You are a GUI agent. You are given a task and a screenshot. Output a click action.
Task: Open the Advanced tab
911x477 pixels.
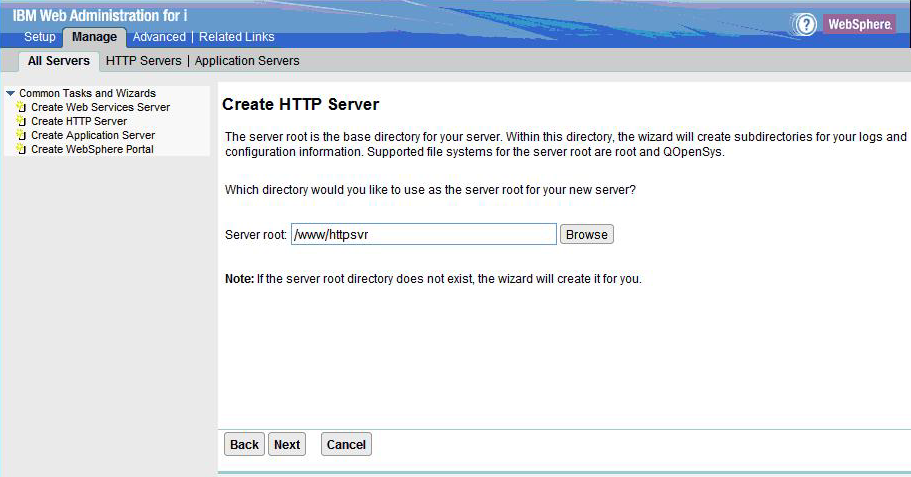[x=159, y=37]
